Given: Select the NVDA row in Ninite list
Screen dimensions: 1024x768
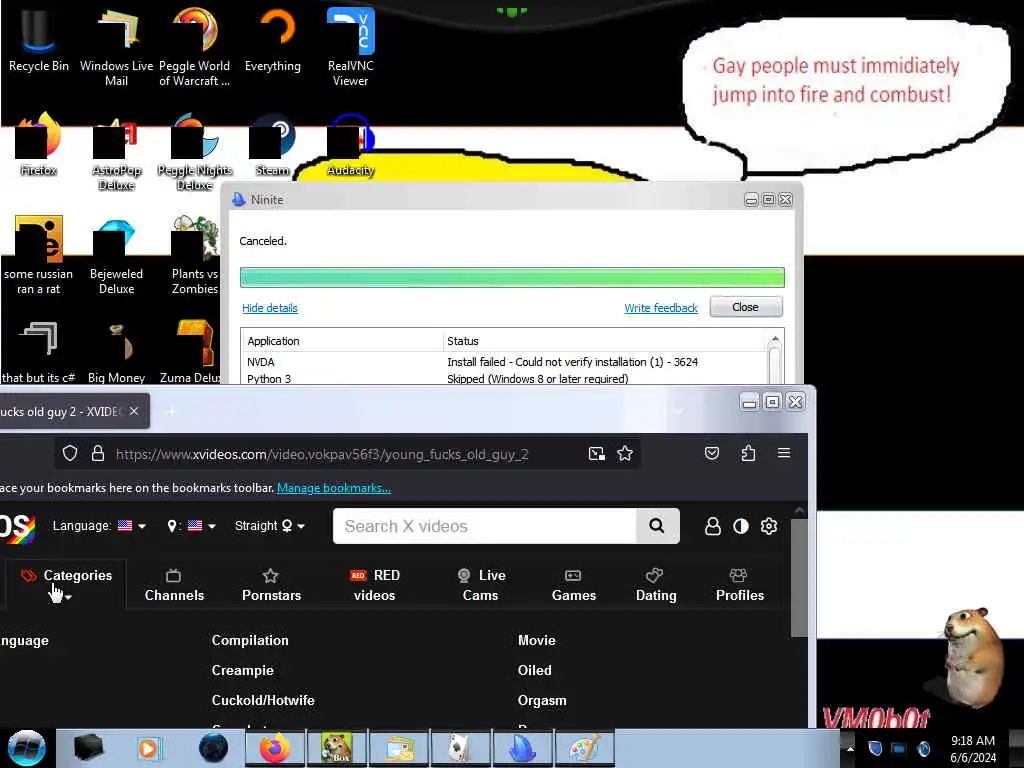Looking at the screenshot, I should 505,362.
